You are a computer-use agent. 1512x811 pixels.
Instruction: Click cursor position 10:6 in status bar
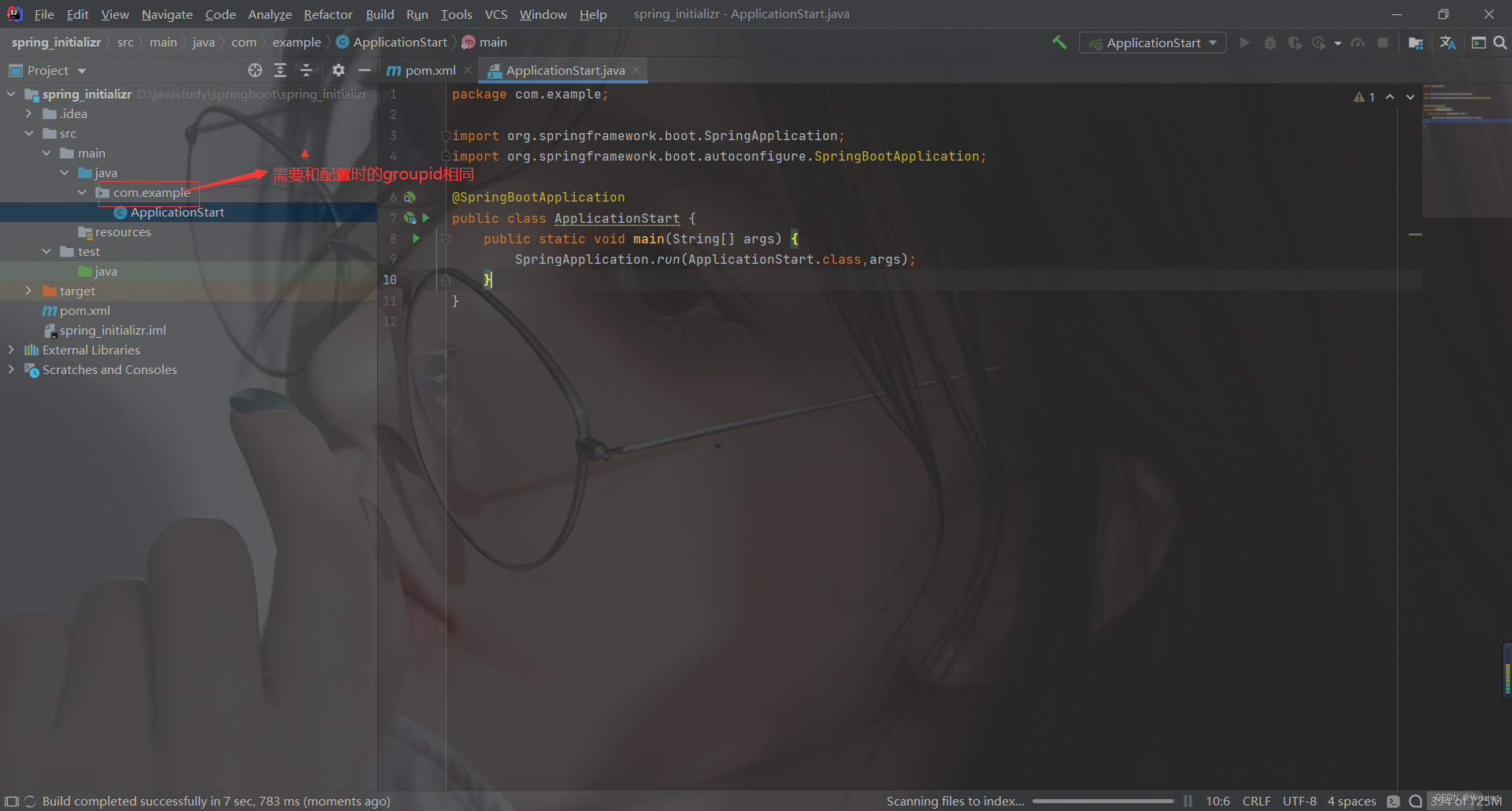click(x=1217, y=801)
